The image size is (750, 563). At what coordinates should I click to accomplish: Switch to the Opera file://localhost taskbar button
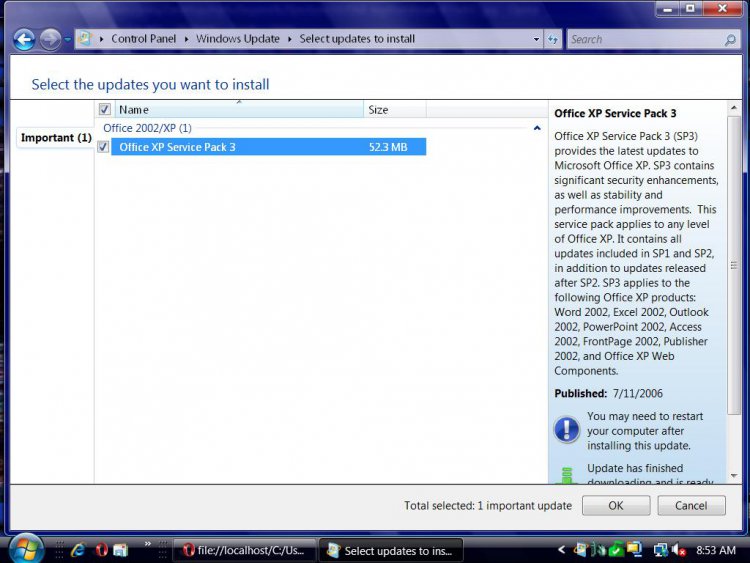(x=244, y=551)
